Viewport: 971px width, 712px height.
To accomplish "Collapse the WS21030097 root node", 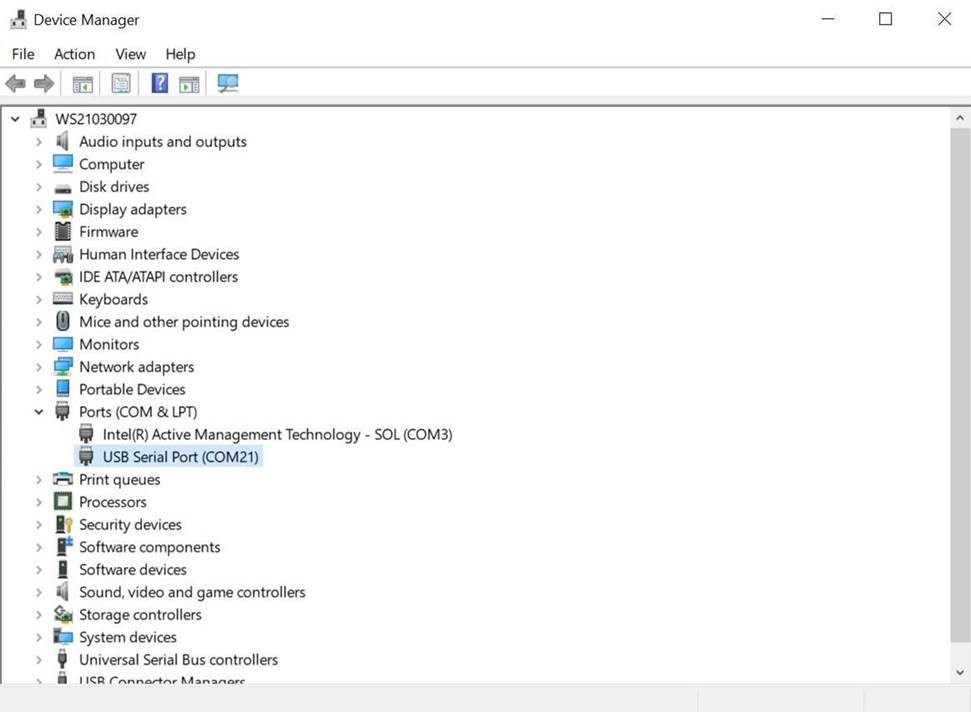I will click(x=15, y=119).
